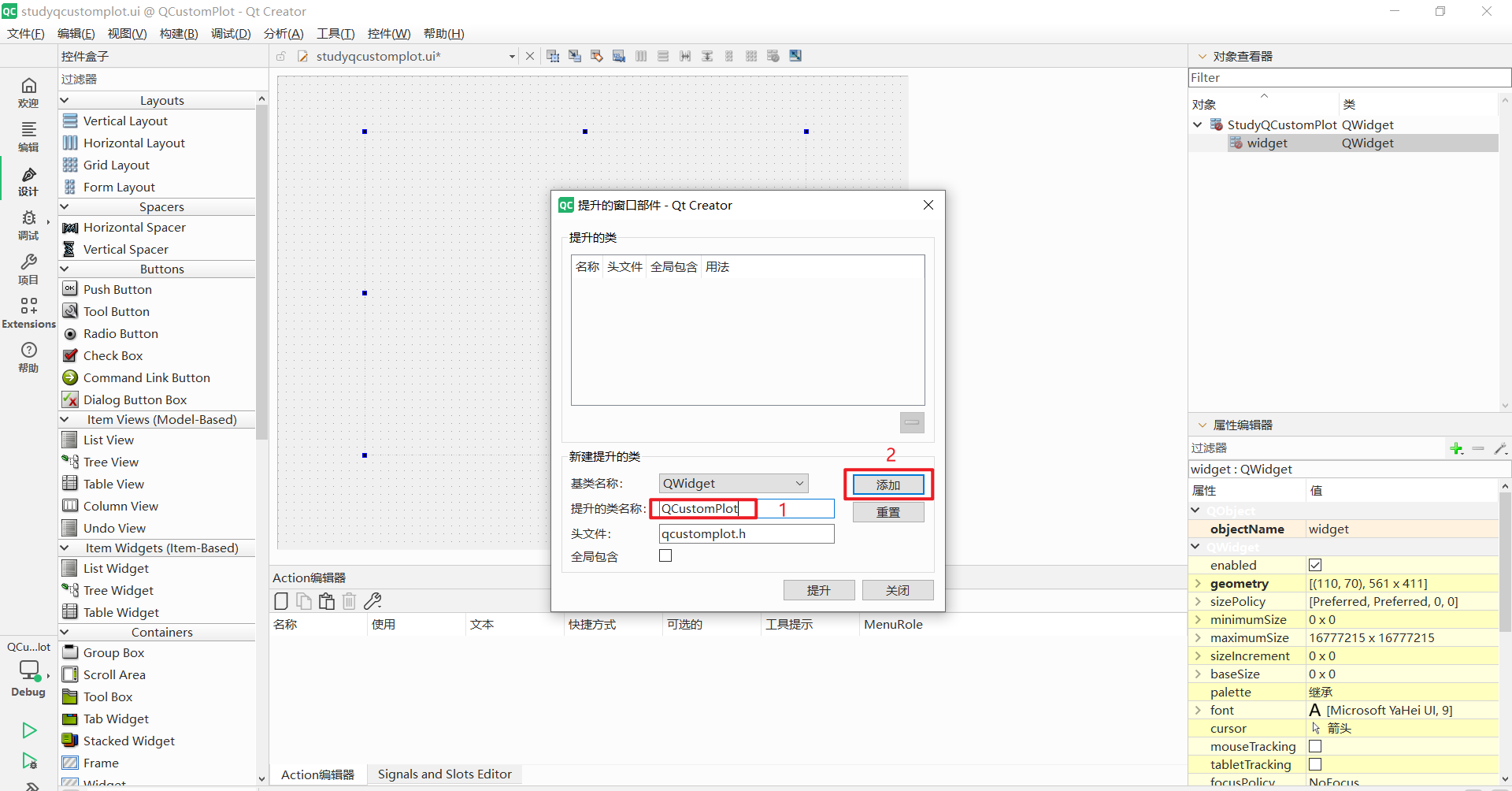The image size is (1512, 791).
Task: Click the Start Debugging run icon
Action: pos(29,761)
